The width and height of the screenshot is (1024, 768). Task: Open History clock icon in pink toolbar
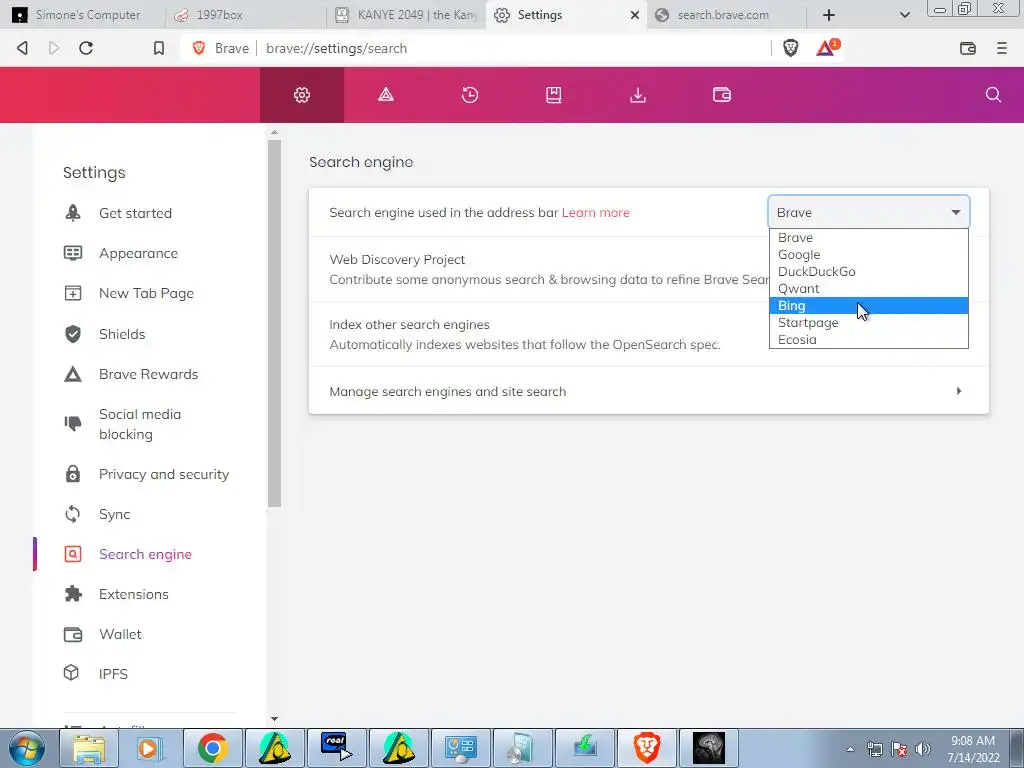(470, 95)
